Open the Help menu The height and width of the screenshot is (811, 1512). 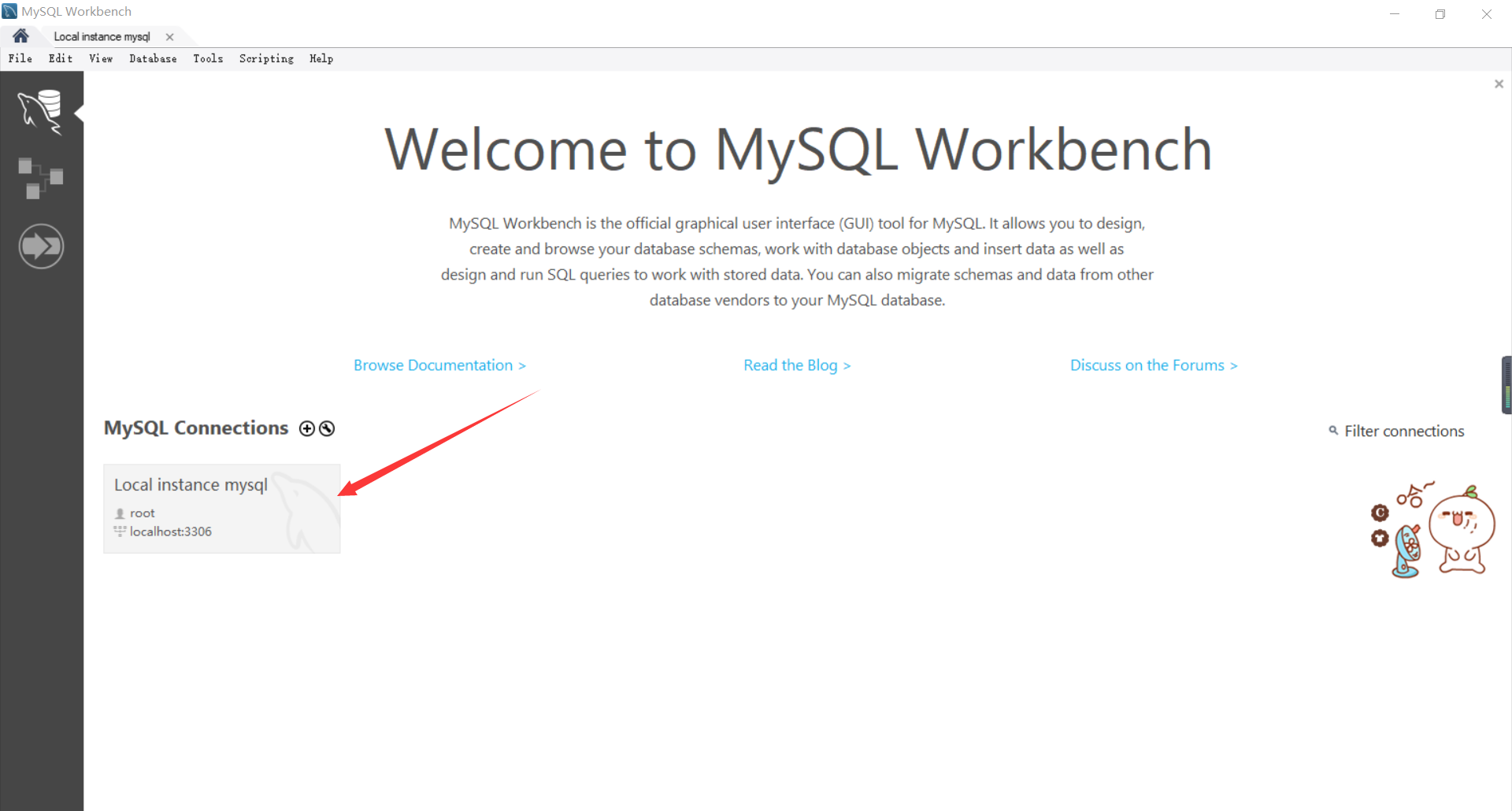click(321, 58)
